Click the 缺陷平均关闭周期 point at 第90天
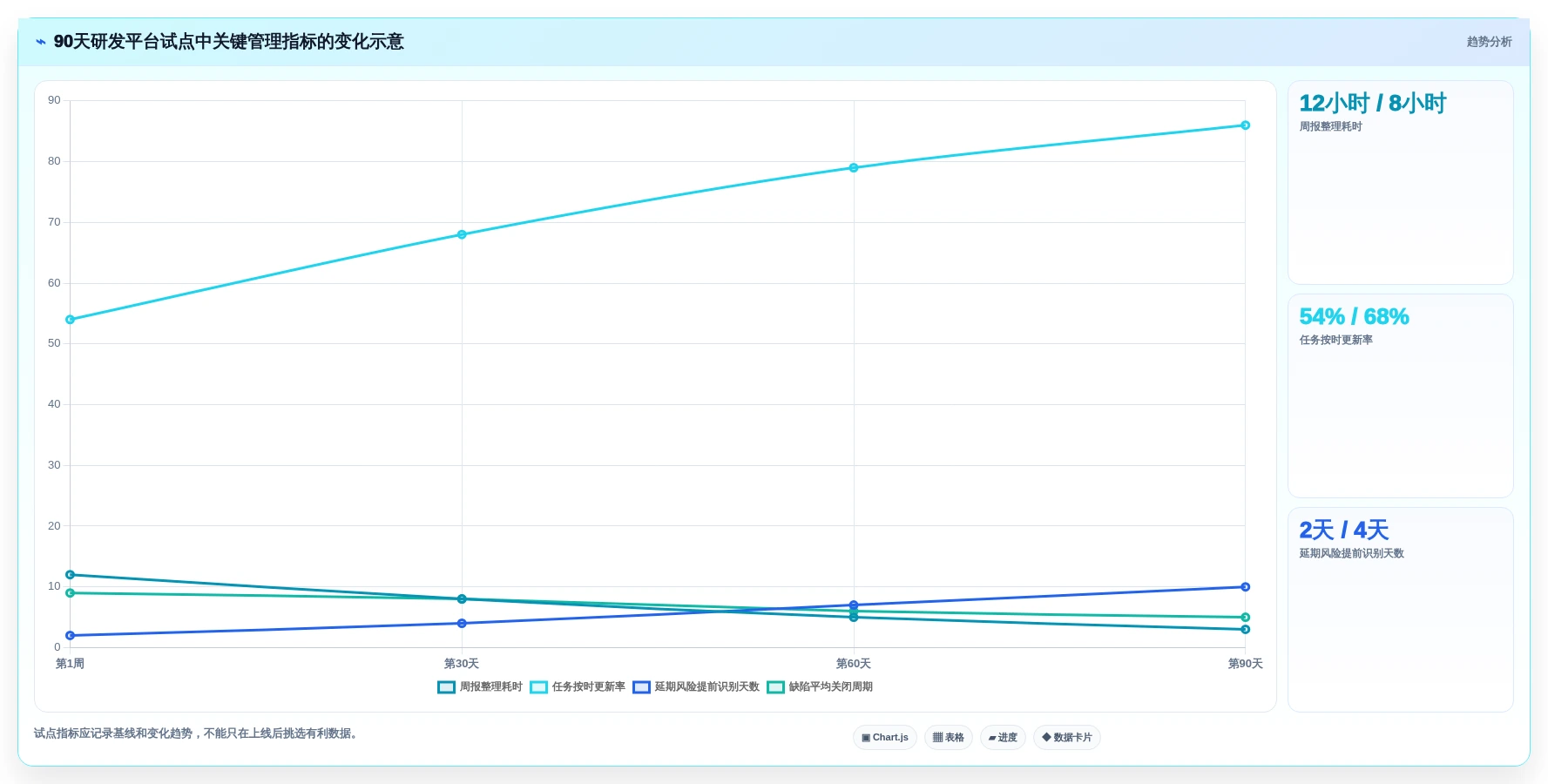1548x784 pixels. 1245,618
